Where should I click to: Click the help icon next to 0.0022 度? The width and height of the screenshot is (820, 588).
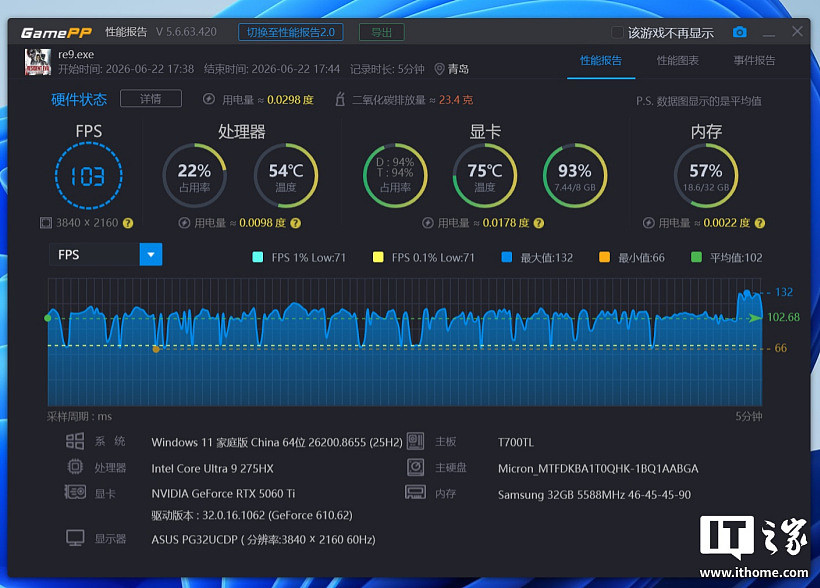point(760,223)
